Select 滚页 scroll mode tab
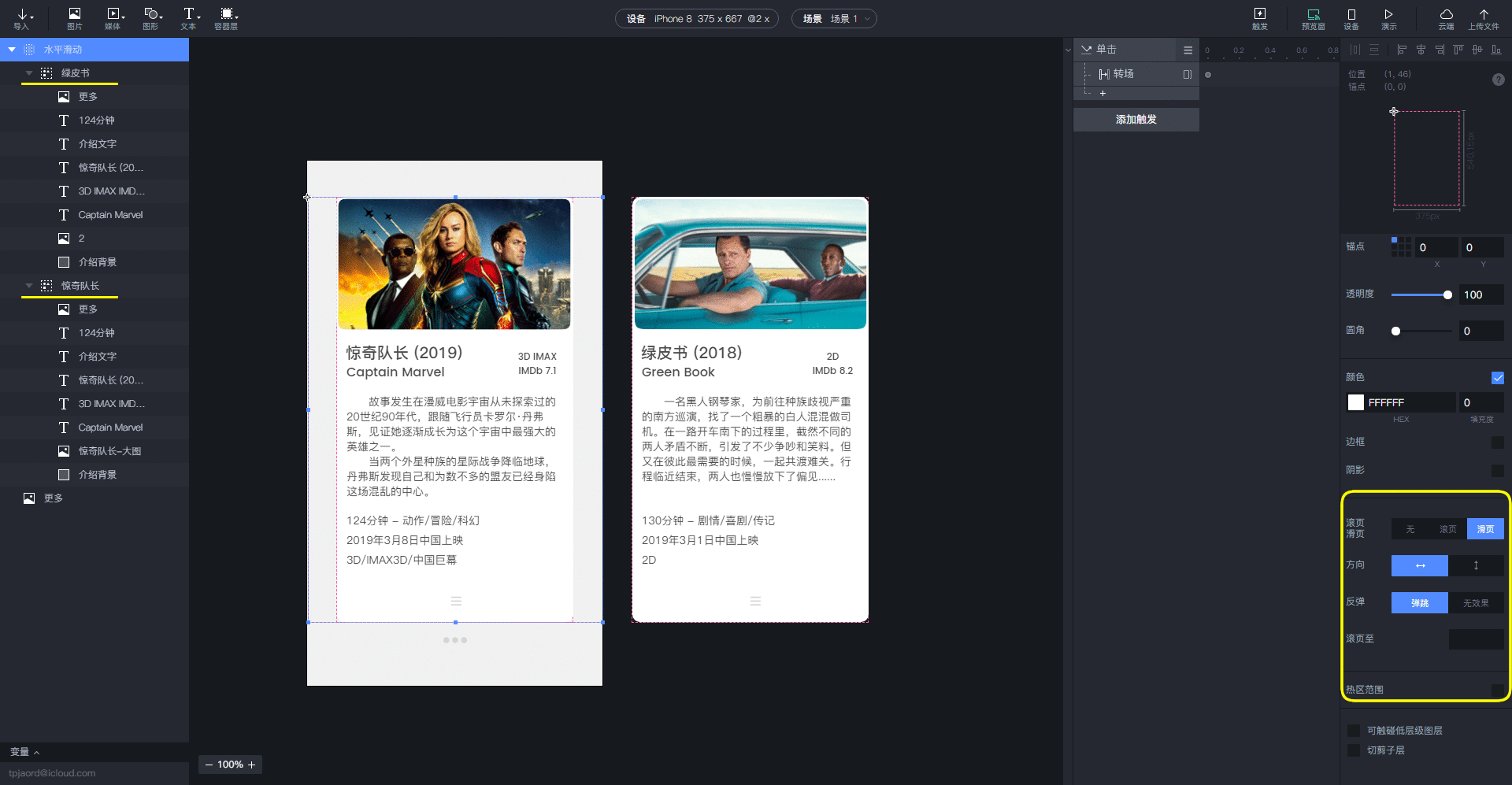The image size is (1512, 785). (1448, 529)
